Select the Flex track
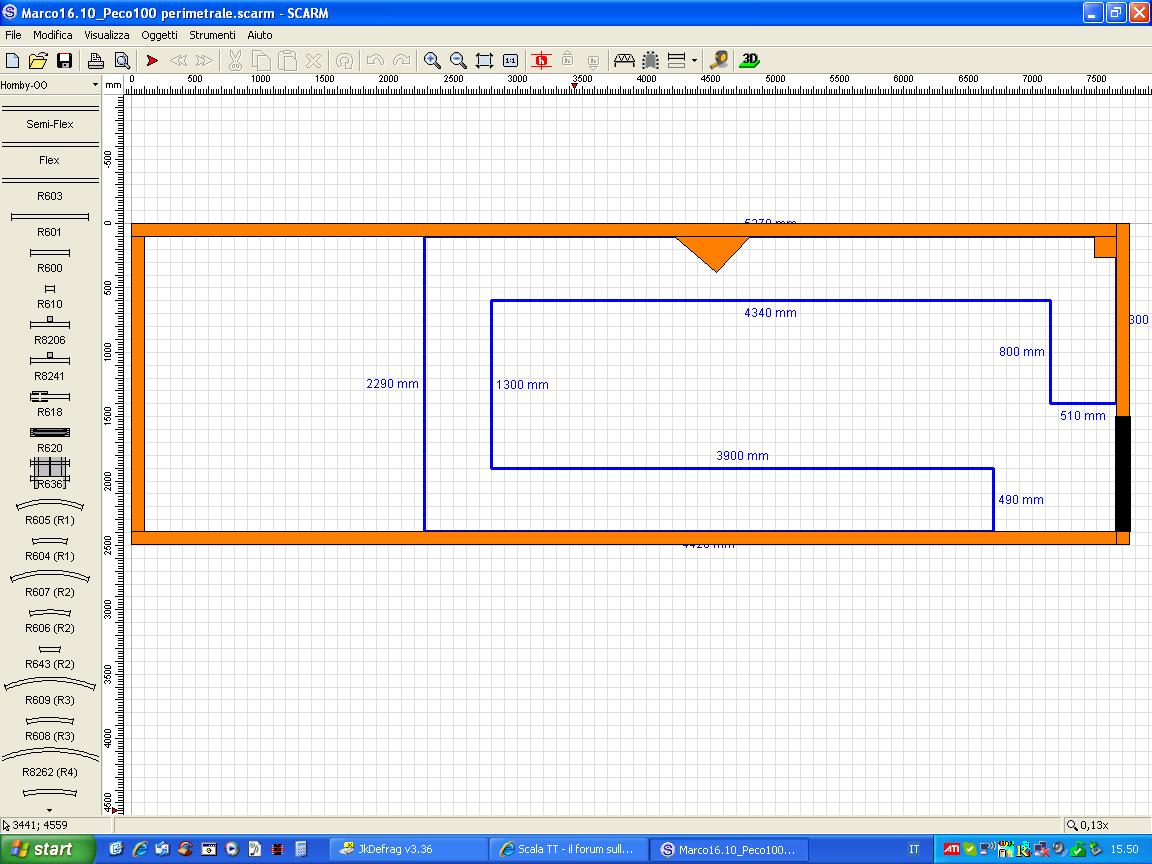Screen dimensions: 1152x864 coord(50,154)
